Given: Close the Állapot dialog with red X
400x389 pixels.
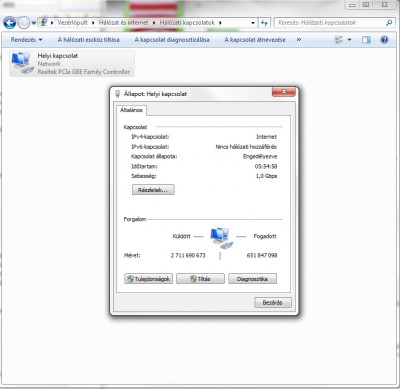Looking at the screenshot, I should (x=284, y=92).
